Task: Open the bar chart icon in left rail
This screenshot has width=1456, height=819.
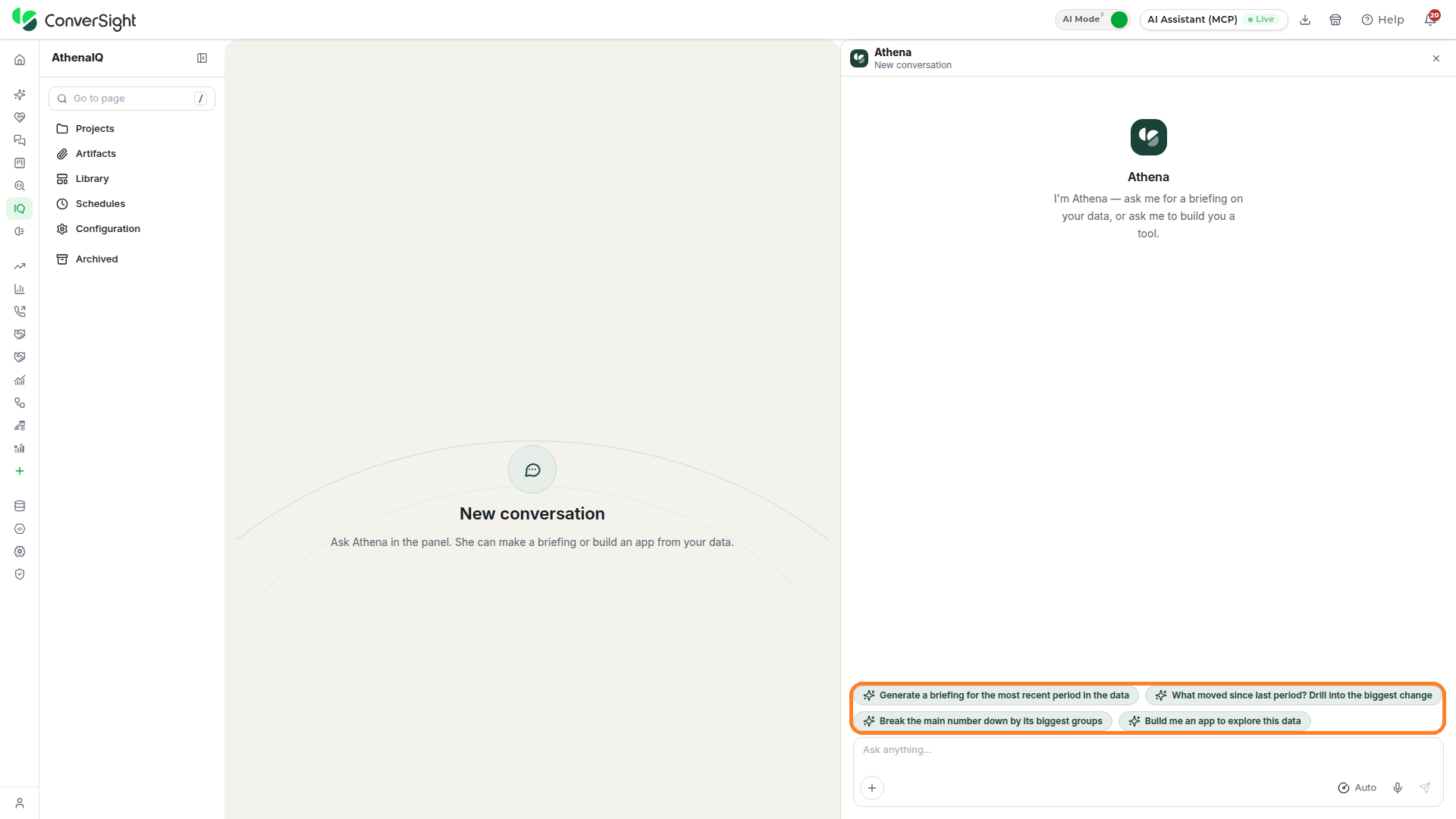Action: tap(20, 289)
